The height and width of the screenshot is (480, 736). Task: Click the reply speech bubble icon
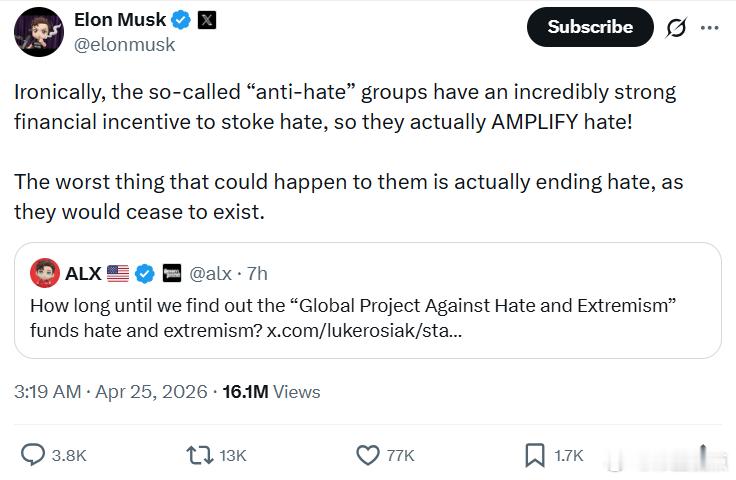pos(33,455)
